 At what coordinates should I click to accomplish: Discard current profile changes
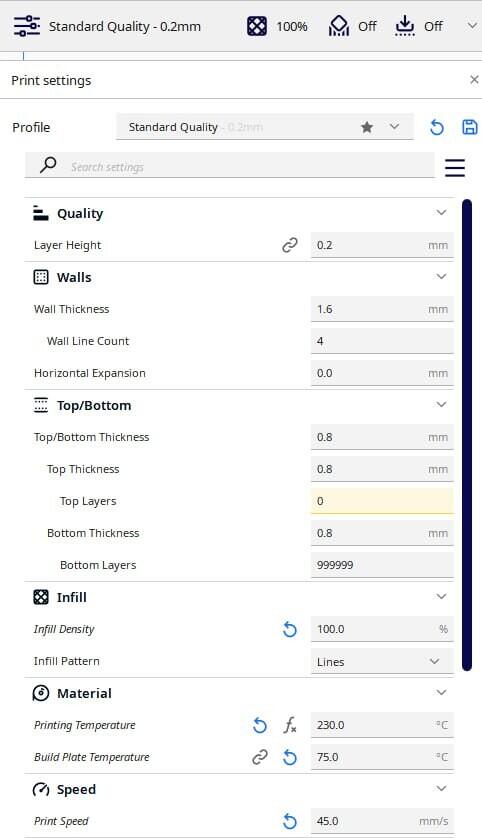coord(437,127)
